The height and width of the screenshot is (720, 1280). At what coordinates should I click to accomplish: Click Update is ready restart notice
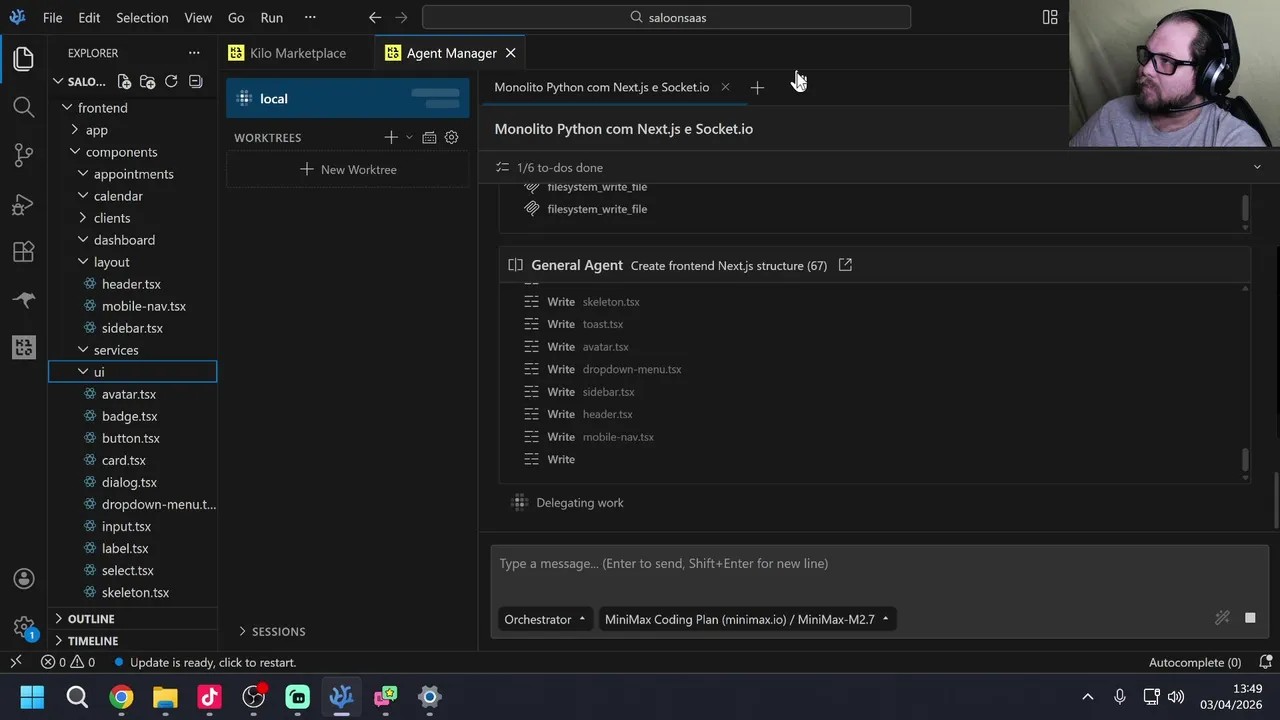tap(205, 662)
